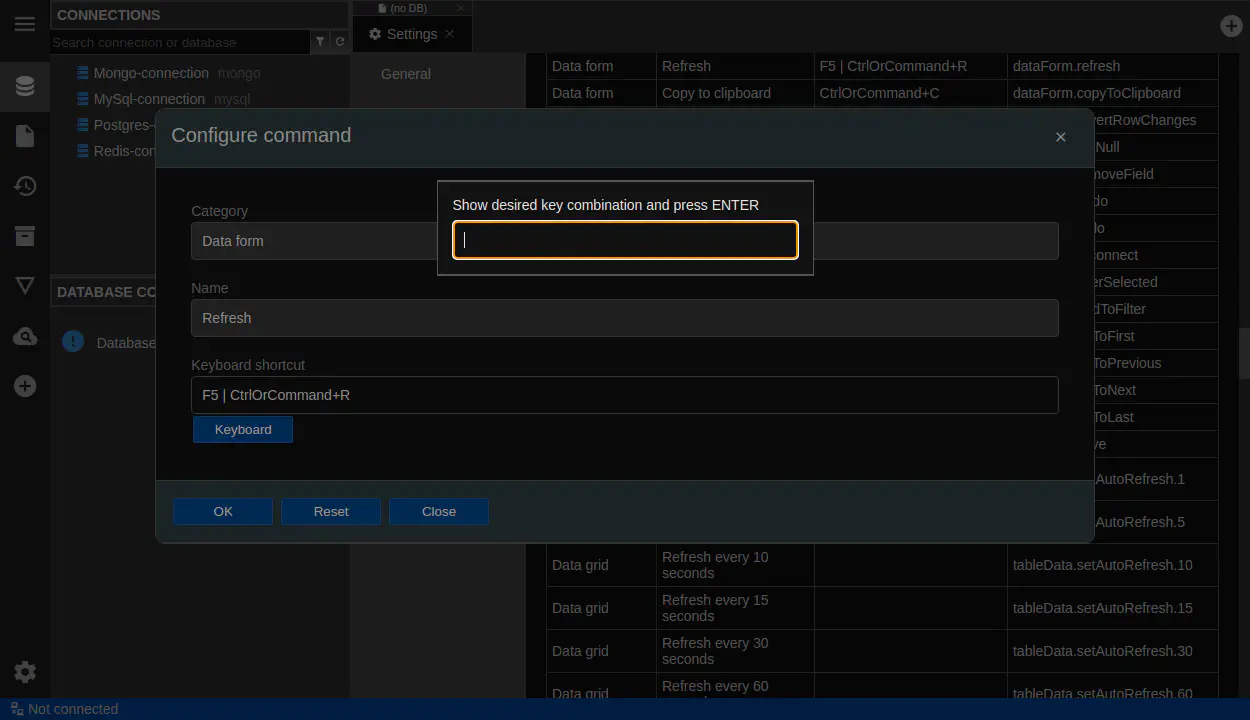
Task: Add a new tab with the plus button
Action: (x=1231, y=26)
